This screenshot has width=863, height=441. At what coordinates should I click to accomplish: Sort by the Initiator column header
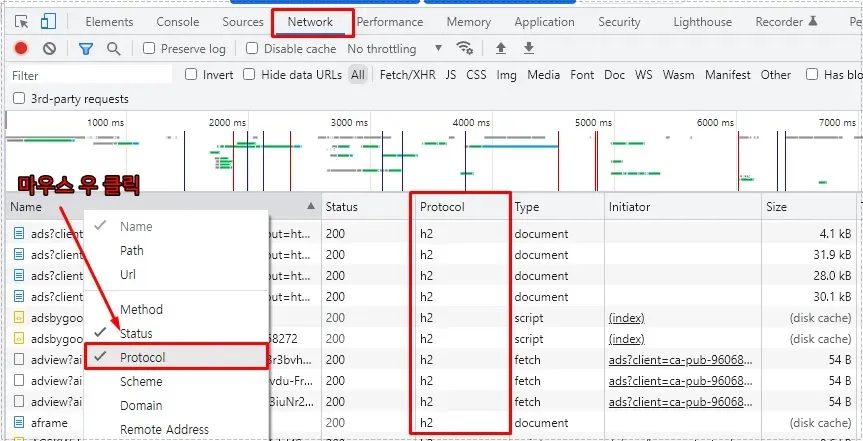tap(683, 207)
